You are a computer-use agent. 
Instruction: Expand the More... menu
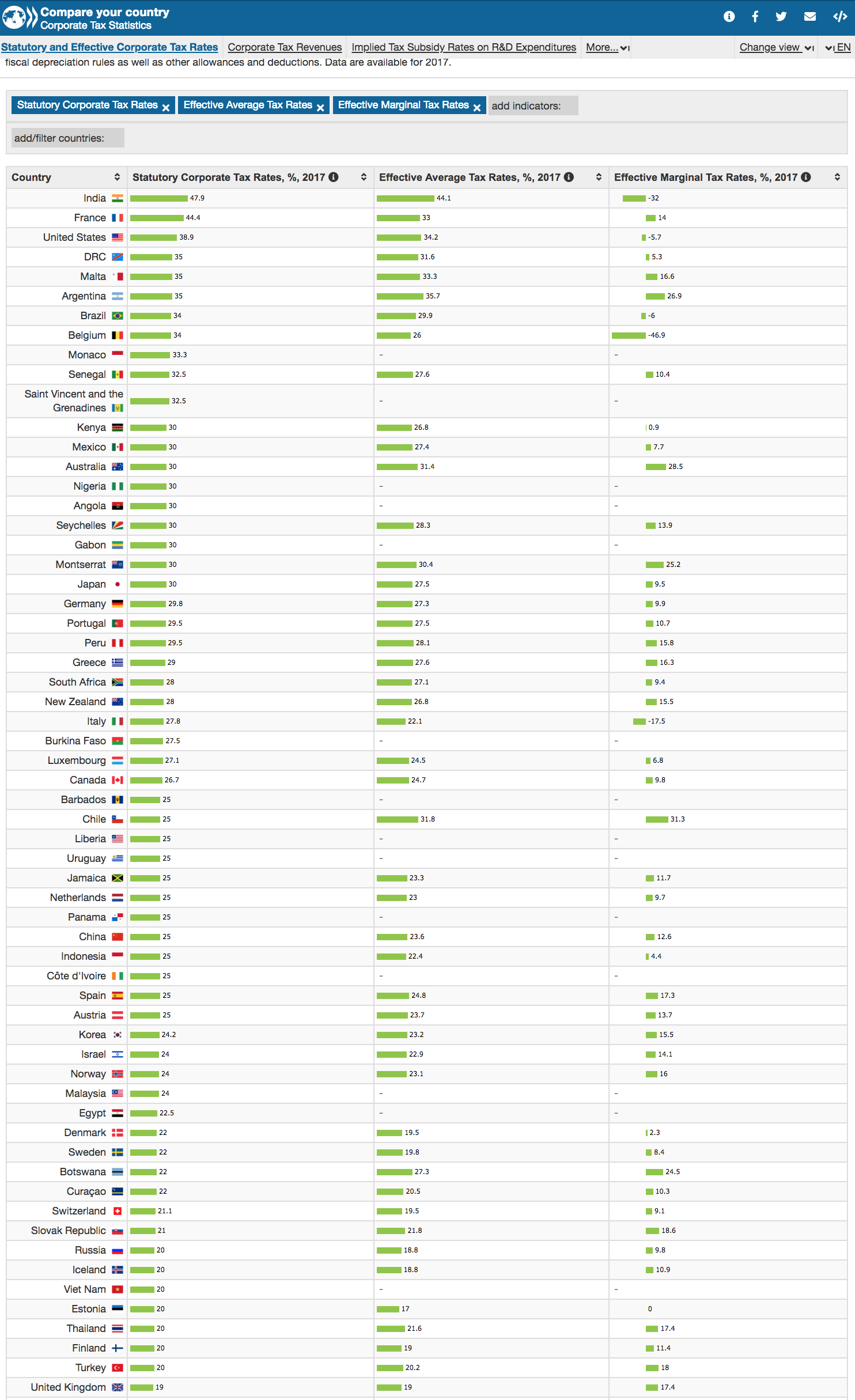point(607,48)
